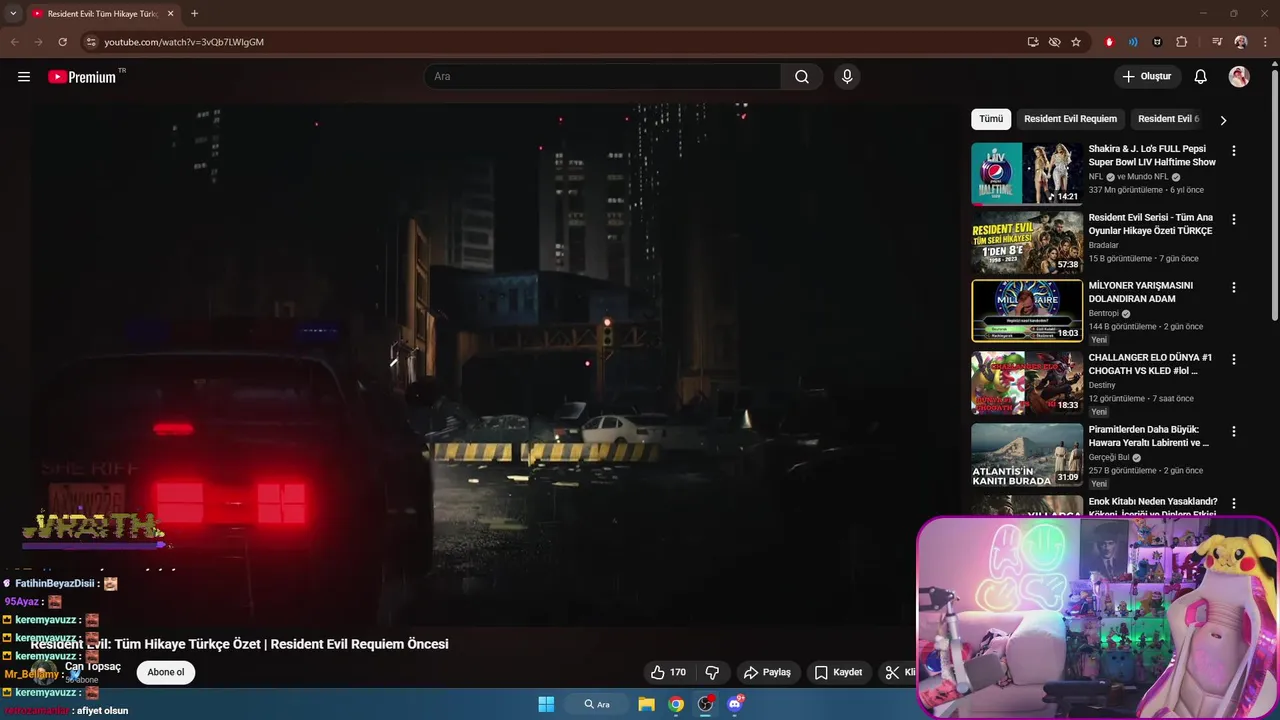Select the Resident Evil 6 chip
The height and width of the screenshot is (720, 1280).
point(1167,119)
